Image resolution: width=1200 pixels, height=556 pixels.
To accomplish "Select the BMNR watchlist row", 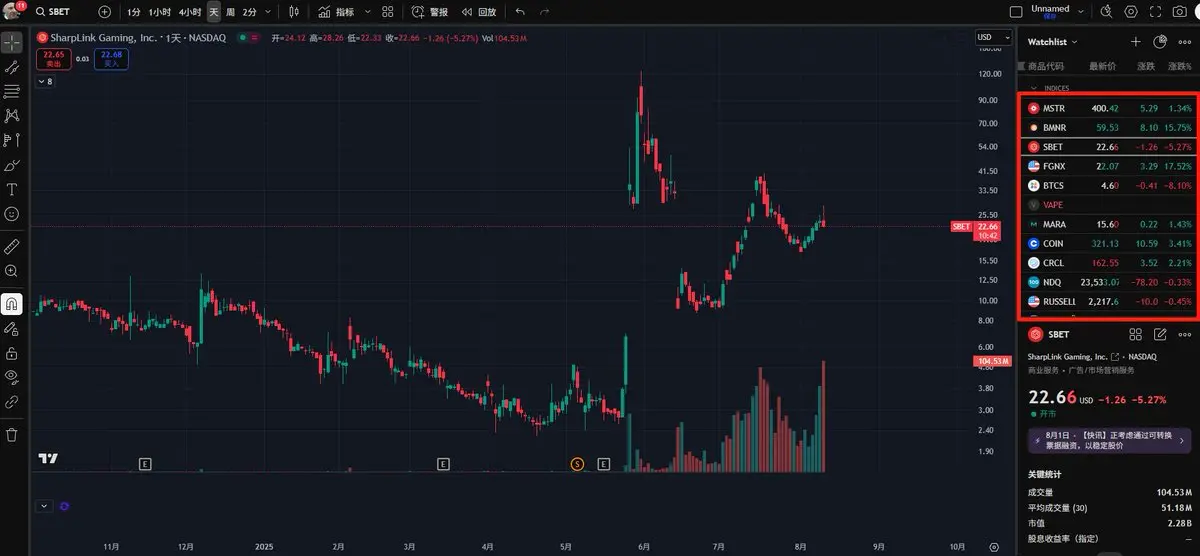I will click(x=1108, y=128).
